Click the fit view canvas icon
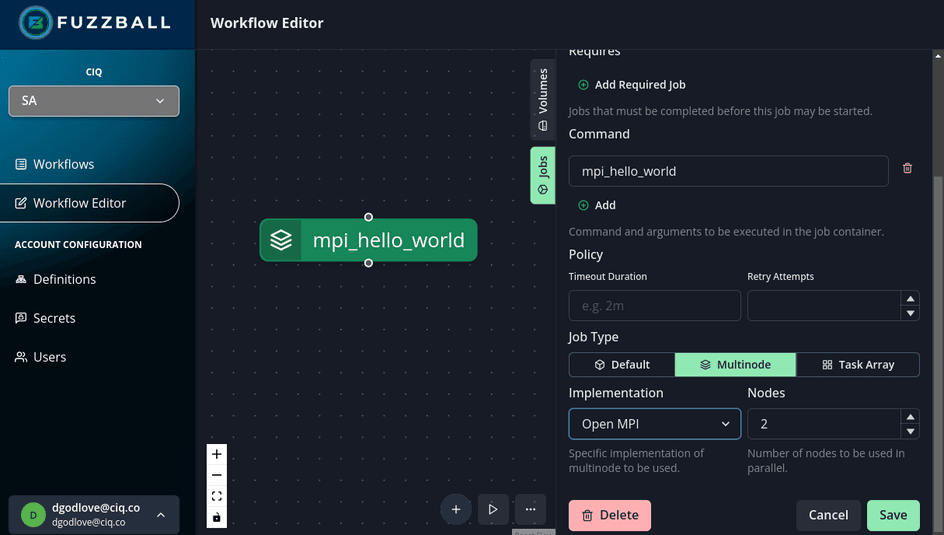Viewport: 944px width, 535px height. point(217,496)
